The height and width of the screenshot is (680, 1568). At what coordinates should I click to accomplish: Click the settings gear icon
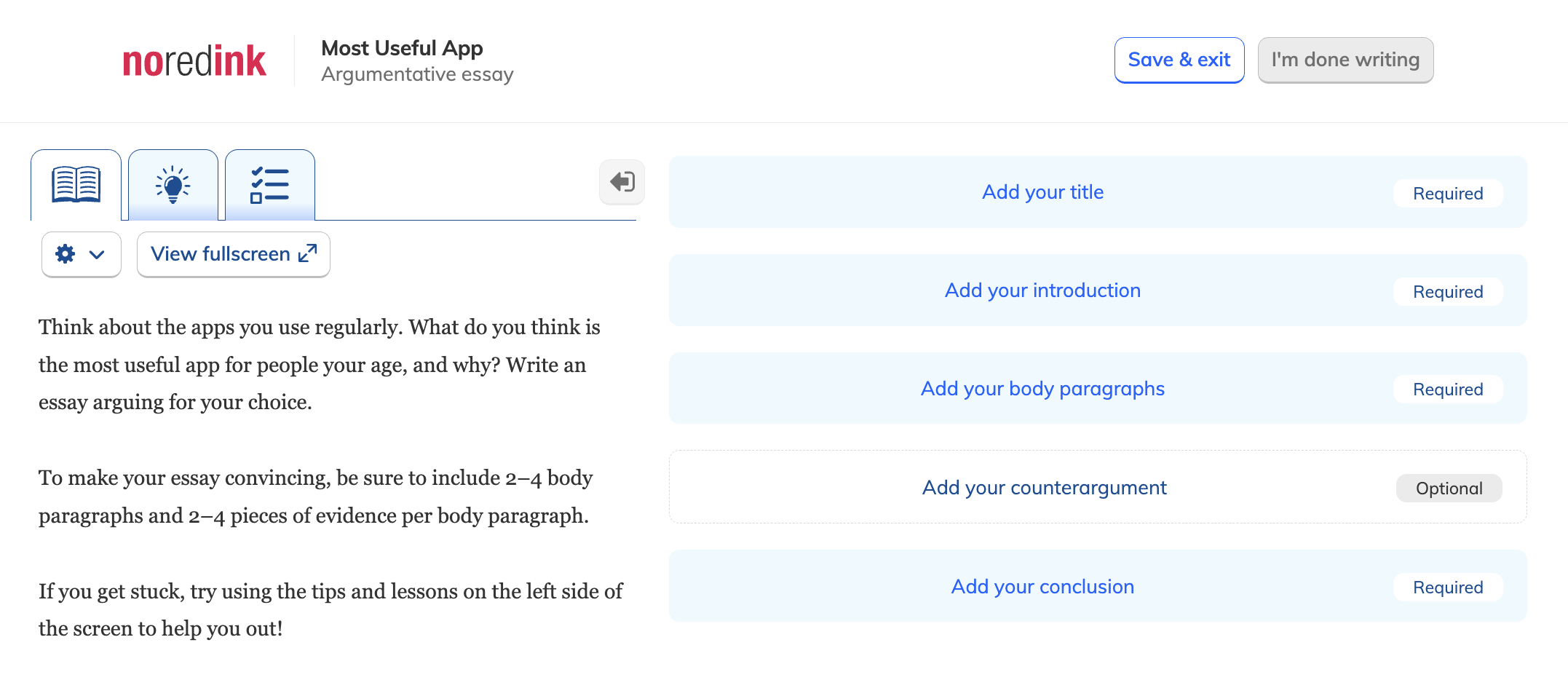66,254
